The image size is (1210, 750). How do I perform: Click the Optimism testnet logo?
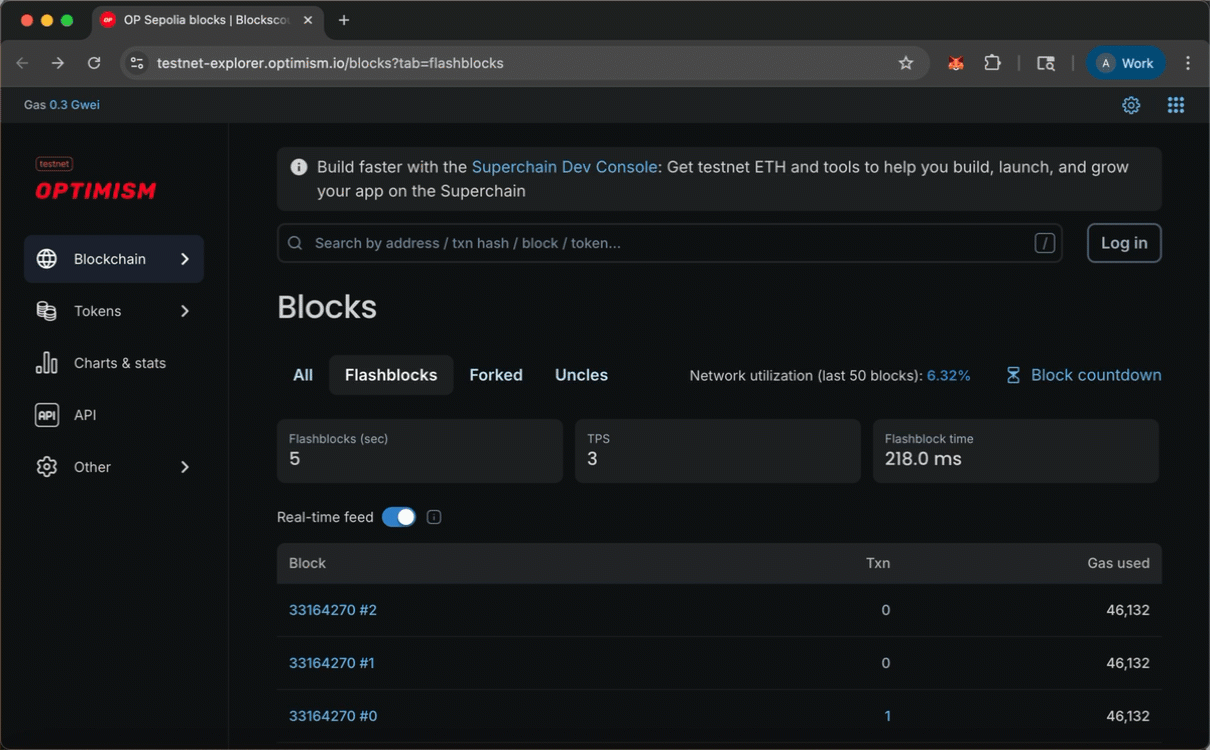click(94, 180)
